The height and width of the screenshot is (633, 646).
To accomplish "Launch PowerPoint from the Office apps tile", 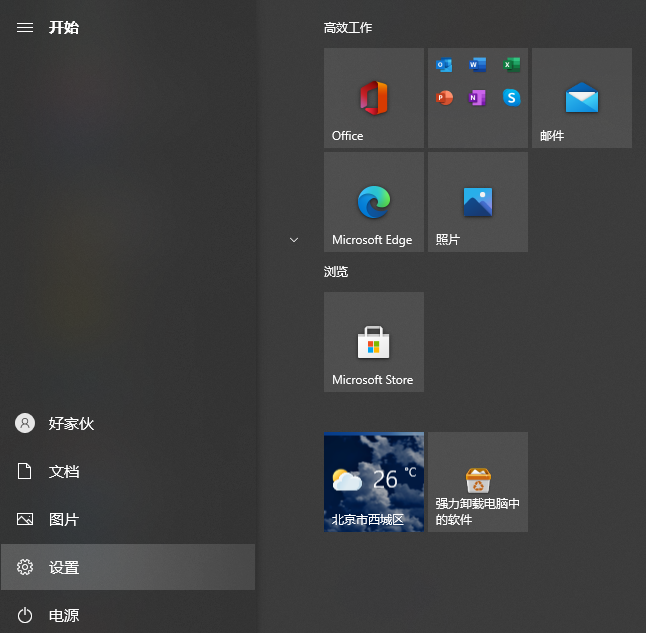I will tap(444, 98).
